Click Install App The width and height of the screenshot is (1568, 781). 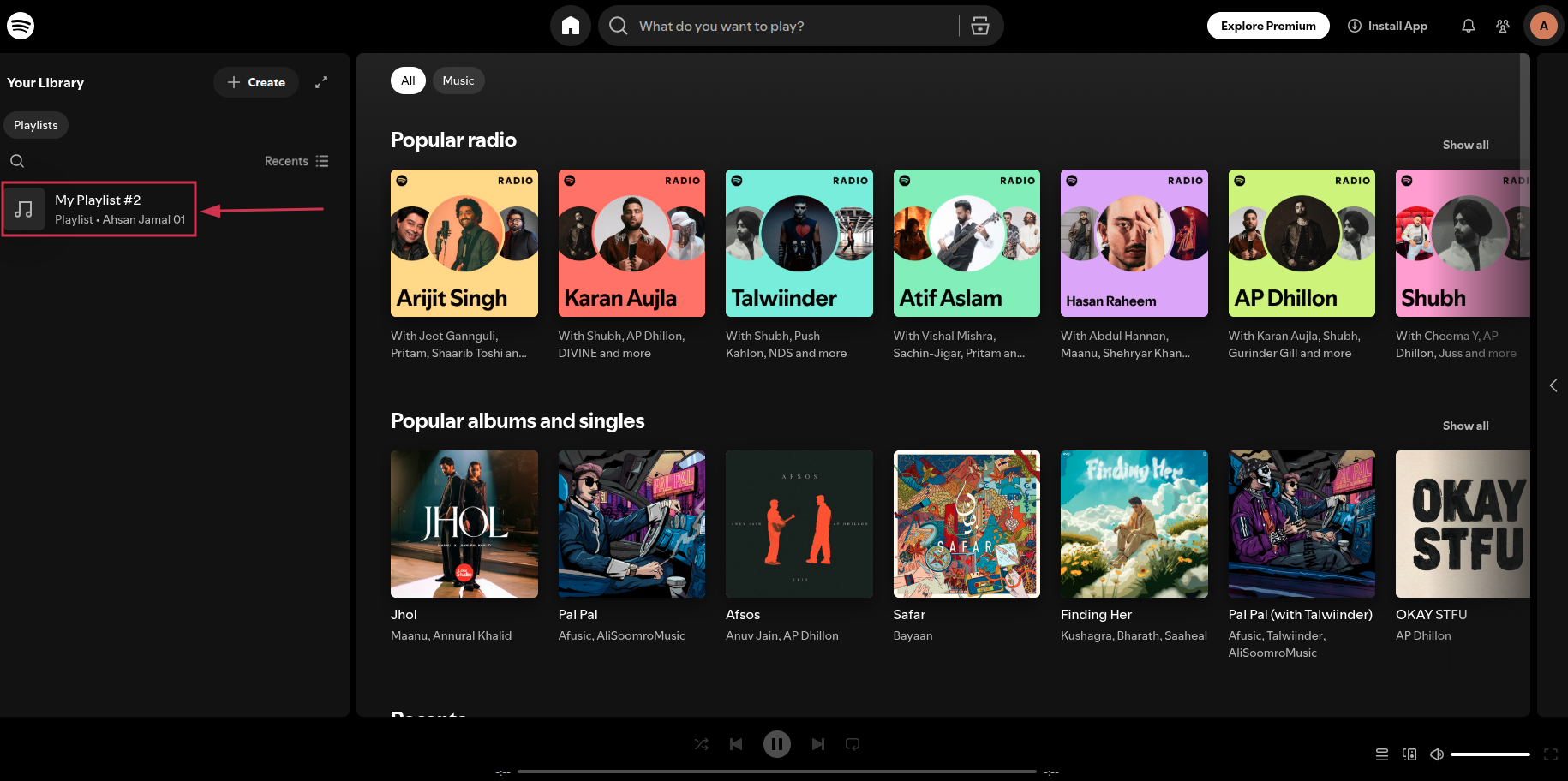(x=1388, y=26)
